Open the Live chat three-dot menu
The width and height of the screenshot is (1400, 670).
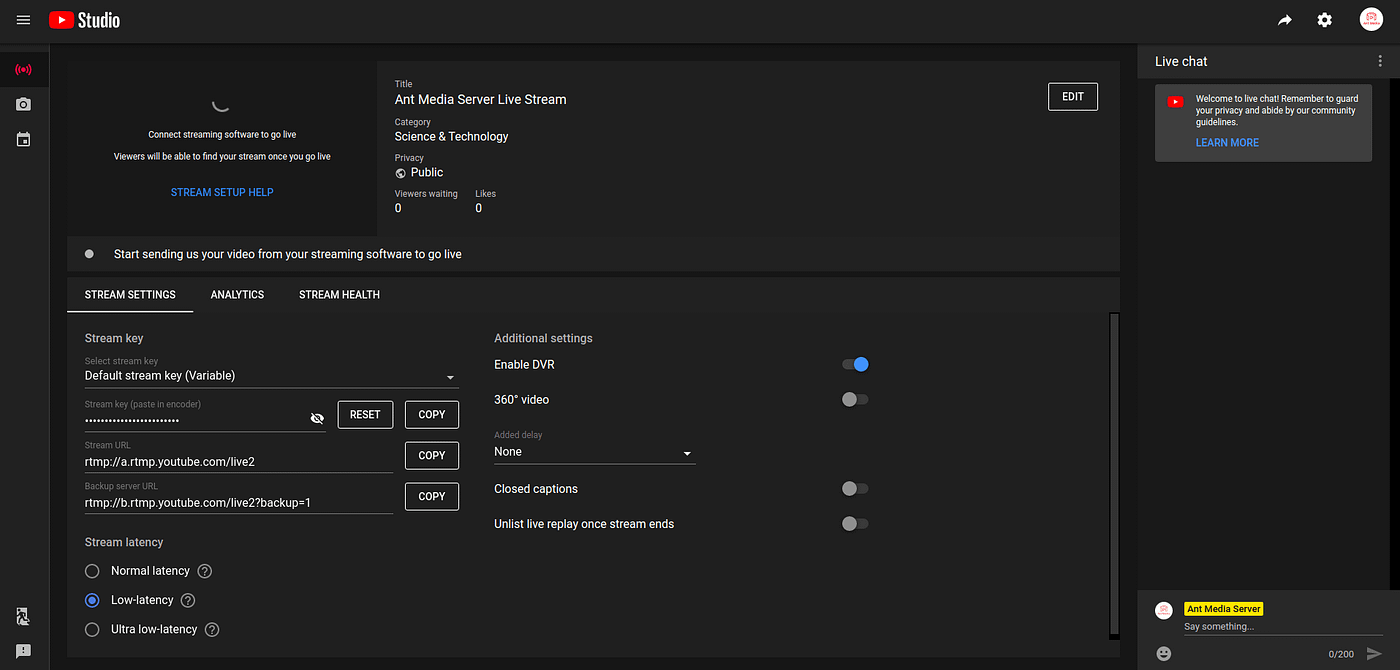click(x=1380, y=61)
